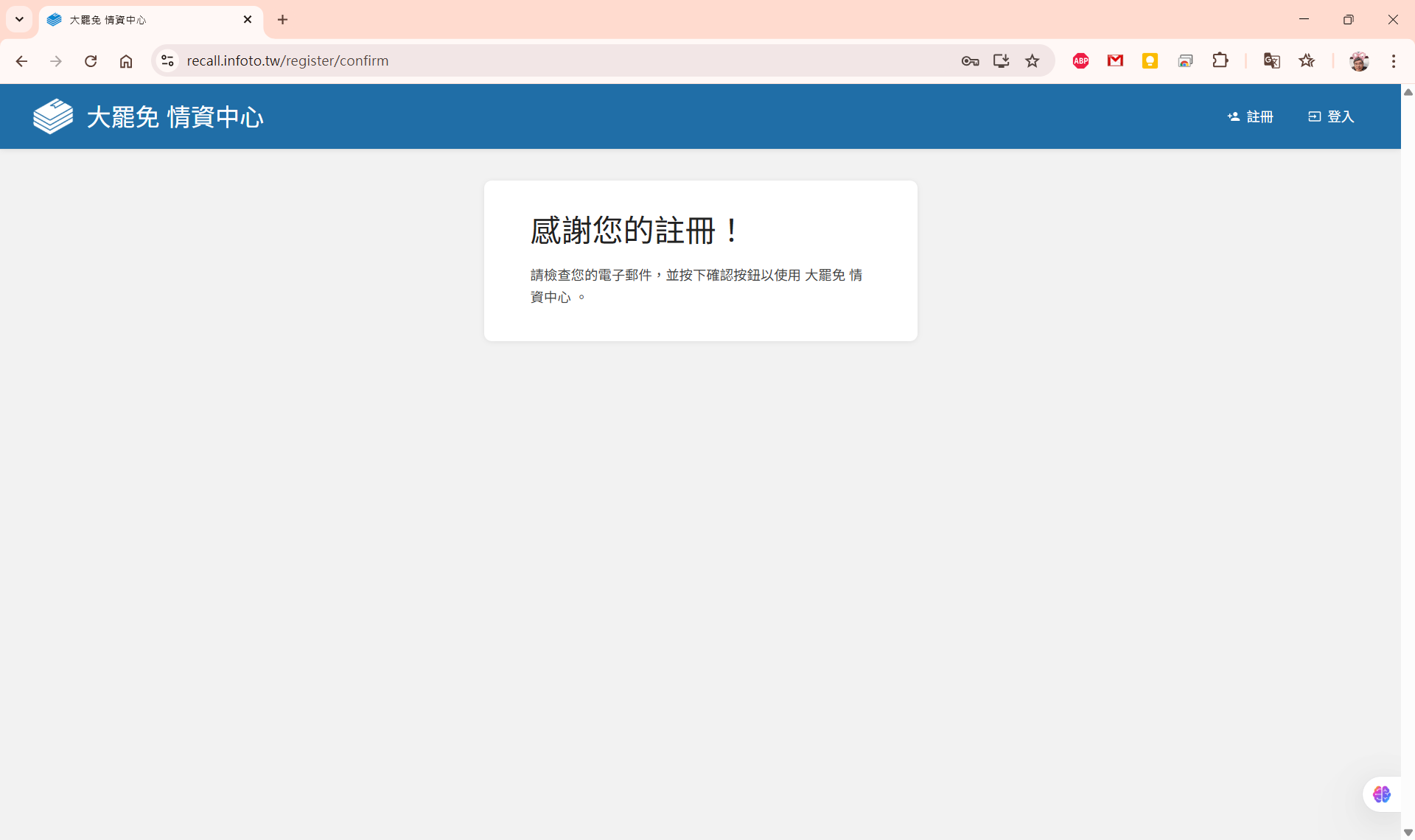Open the Extensions puzzle-piece menu
This screenshot has height=840, width=1415.
coord(1220,61)
